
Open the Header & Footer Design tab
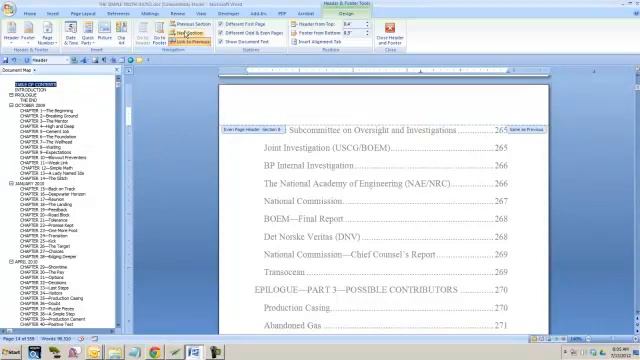coord(346,13)
